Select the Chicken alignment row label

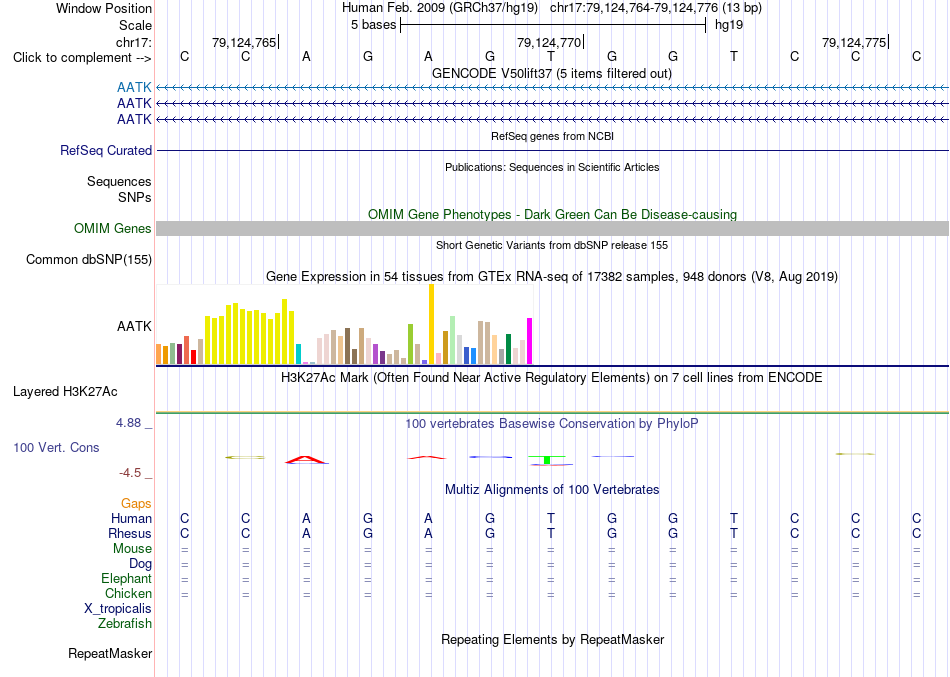tap(128, 593)
